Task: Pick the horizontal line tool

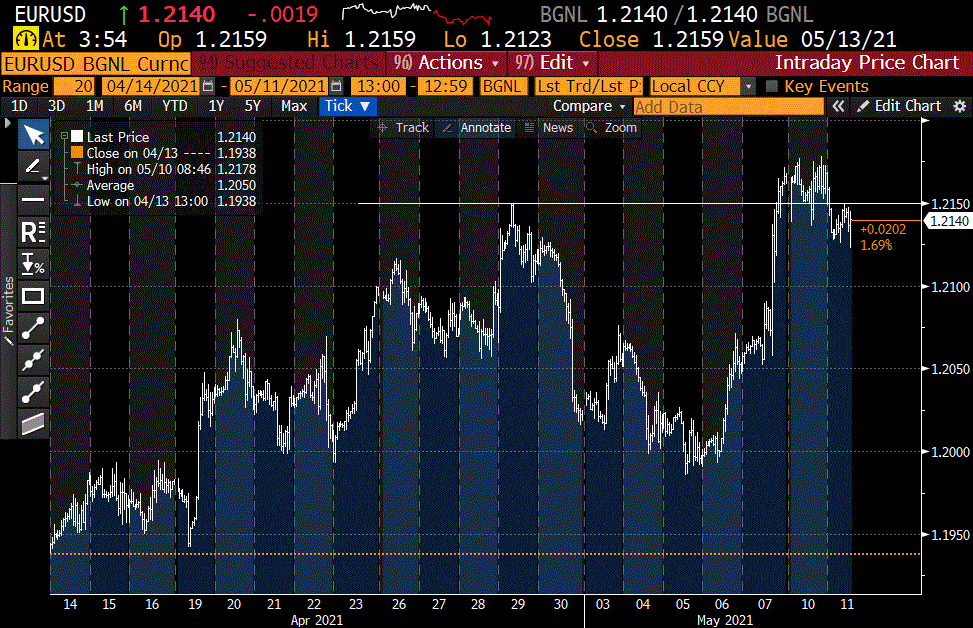Action: pos(34,199)
